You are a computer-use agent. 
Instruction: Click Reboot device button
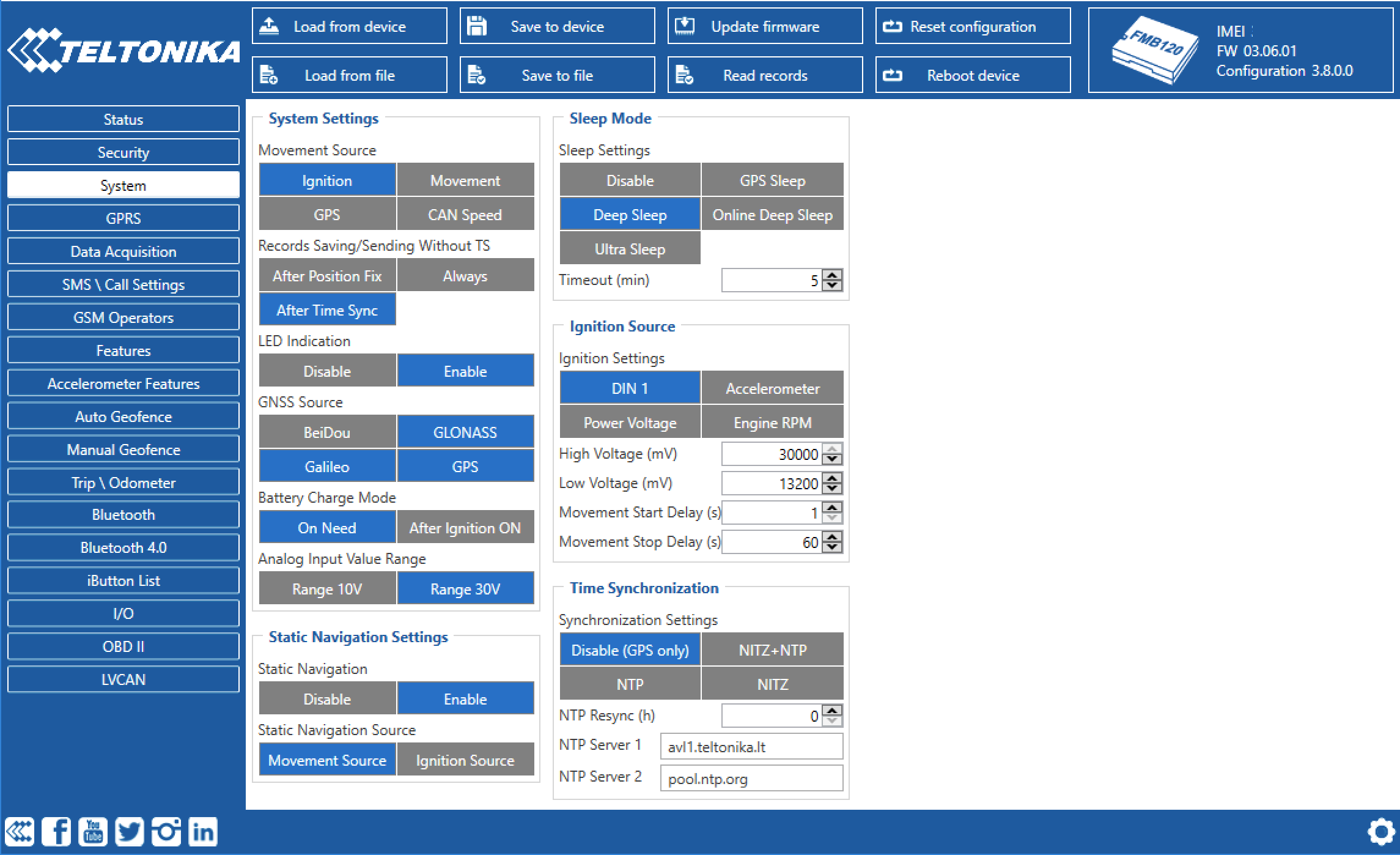pos(973,75)
